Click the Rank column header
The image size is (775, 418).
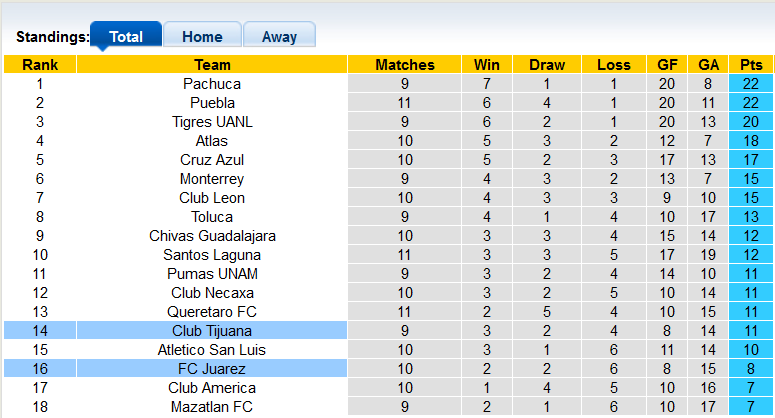coord(40,65)
